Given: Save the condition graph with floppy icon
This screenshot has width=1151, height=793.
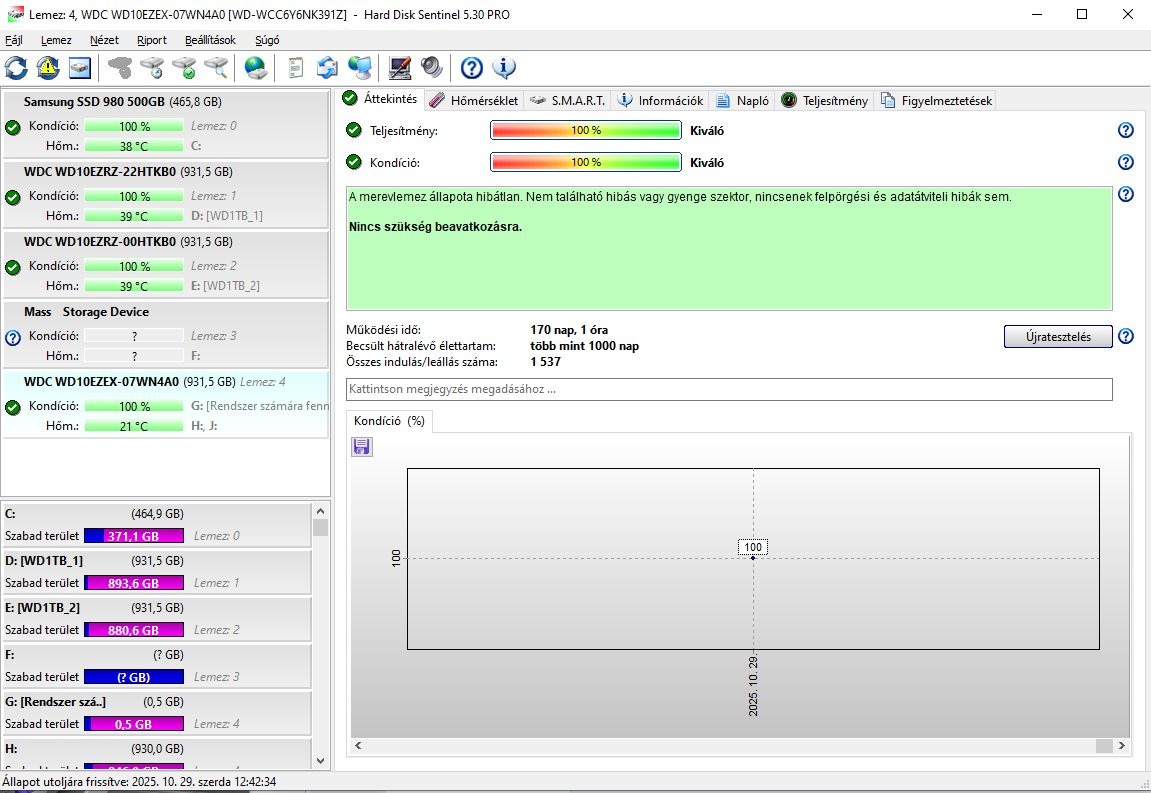Looking at the screenshot, I should 361,446.
